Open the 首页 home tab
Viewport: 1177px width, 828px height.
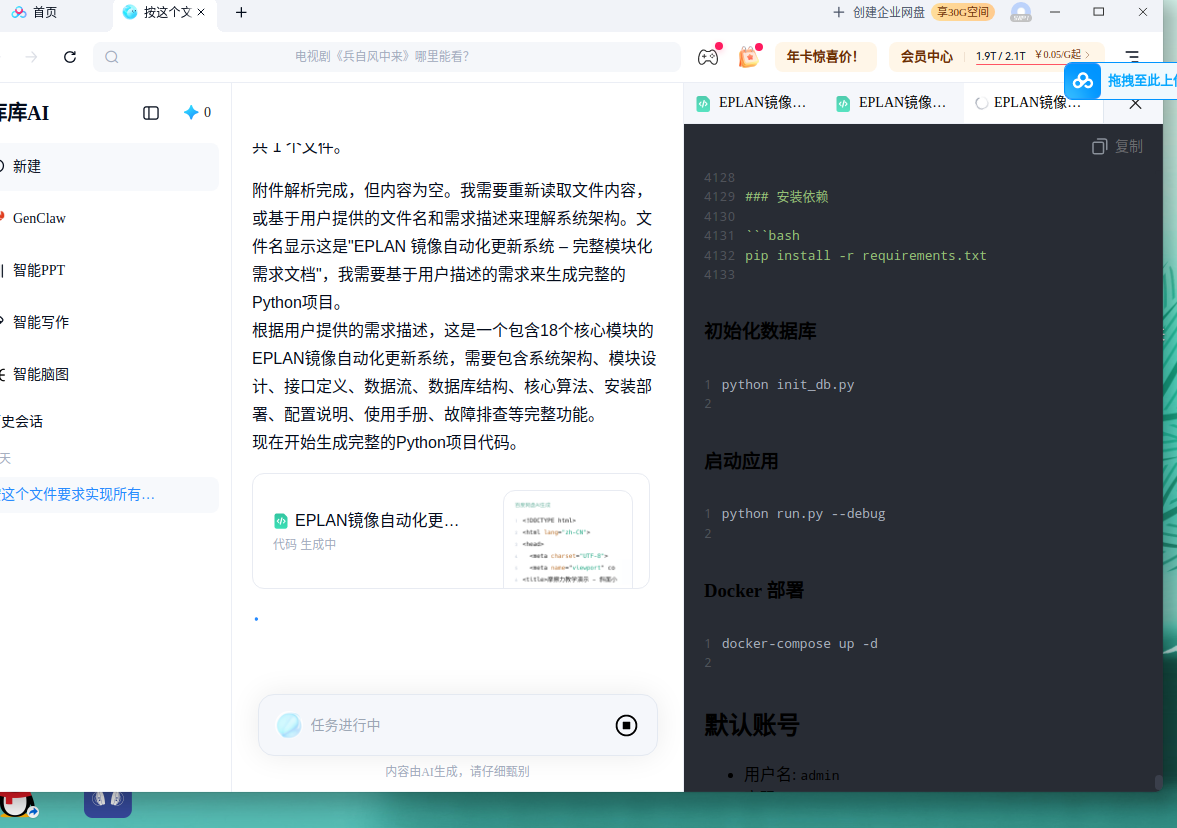click(x=35, y=12)
